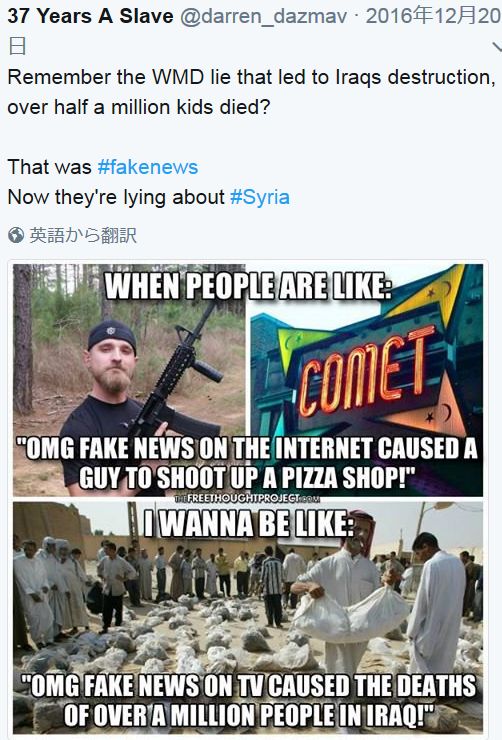Screen dimensions: 502x740
Task: Open 37 Years A Slave profile name
Action: pyautogui.click(x=91, y=17)
